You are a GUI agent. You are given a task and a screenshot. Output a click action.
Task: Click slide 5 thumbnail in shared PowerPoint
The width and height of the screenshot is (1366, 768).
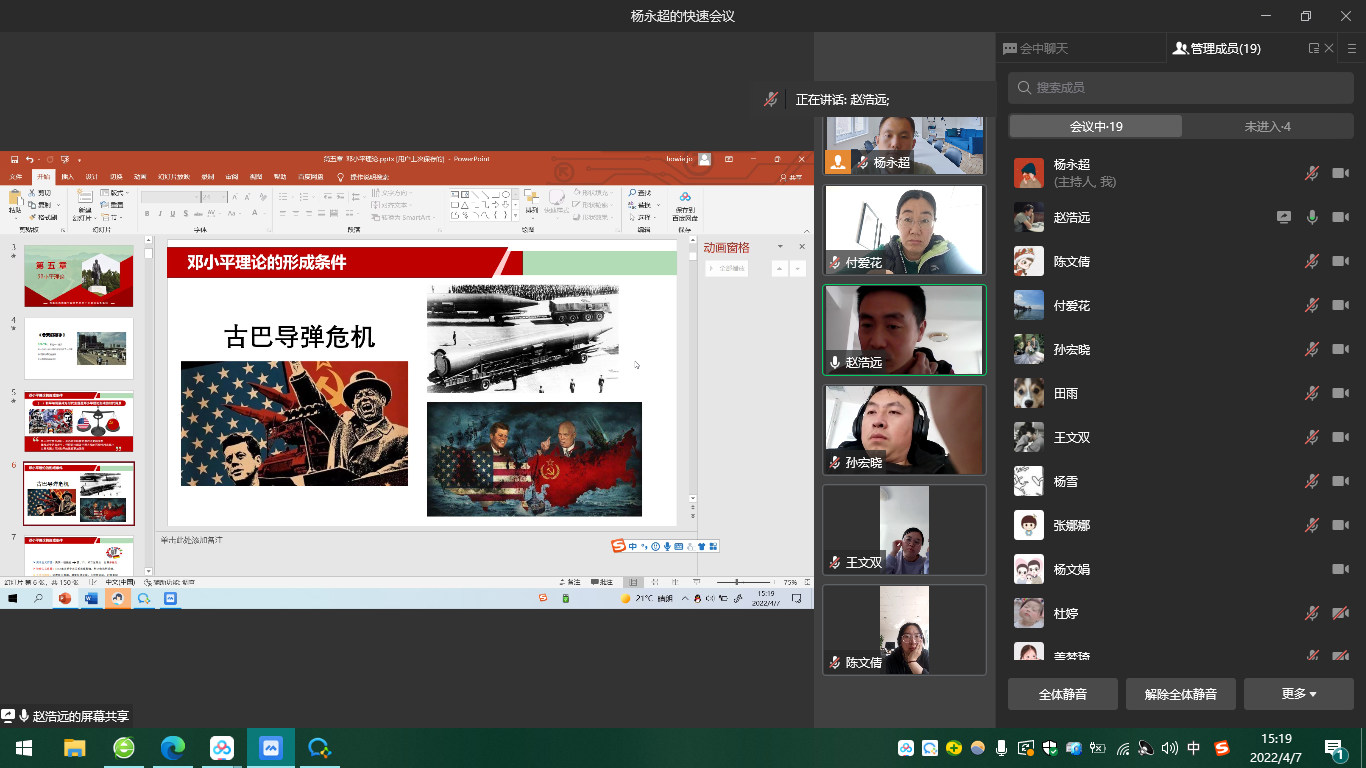point(78,420)
